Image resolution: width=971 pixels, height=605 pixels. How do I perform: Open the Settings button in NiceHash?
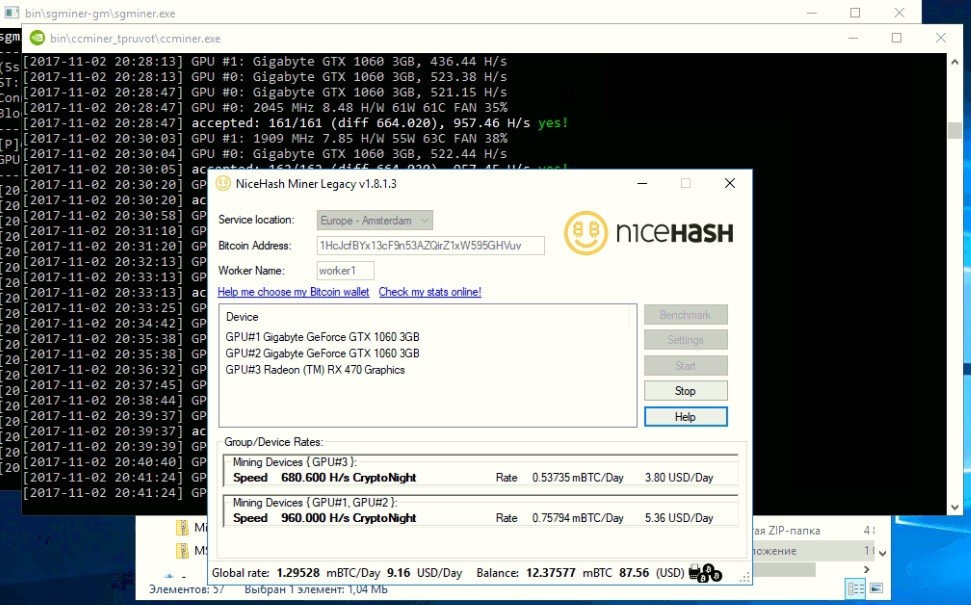pos(686,340)
